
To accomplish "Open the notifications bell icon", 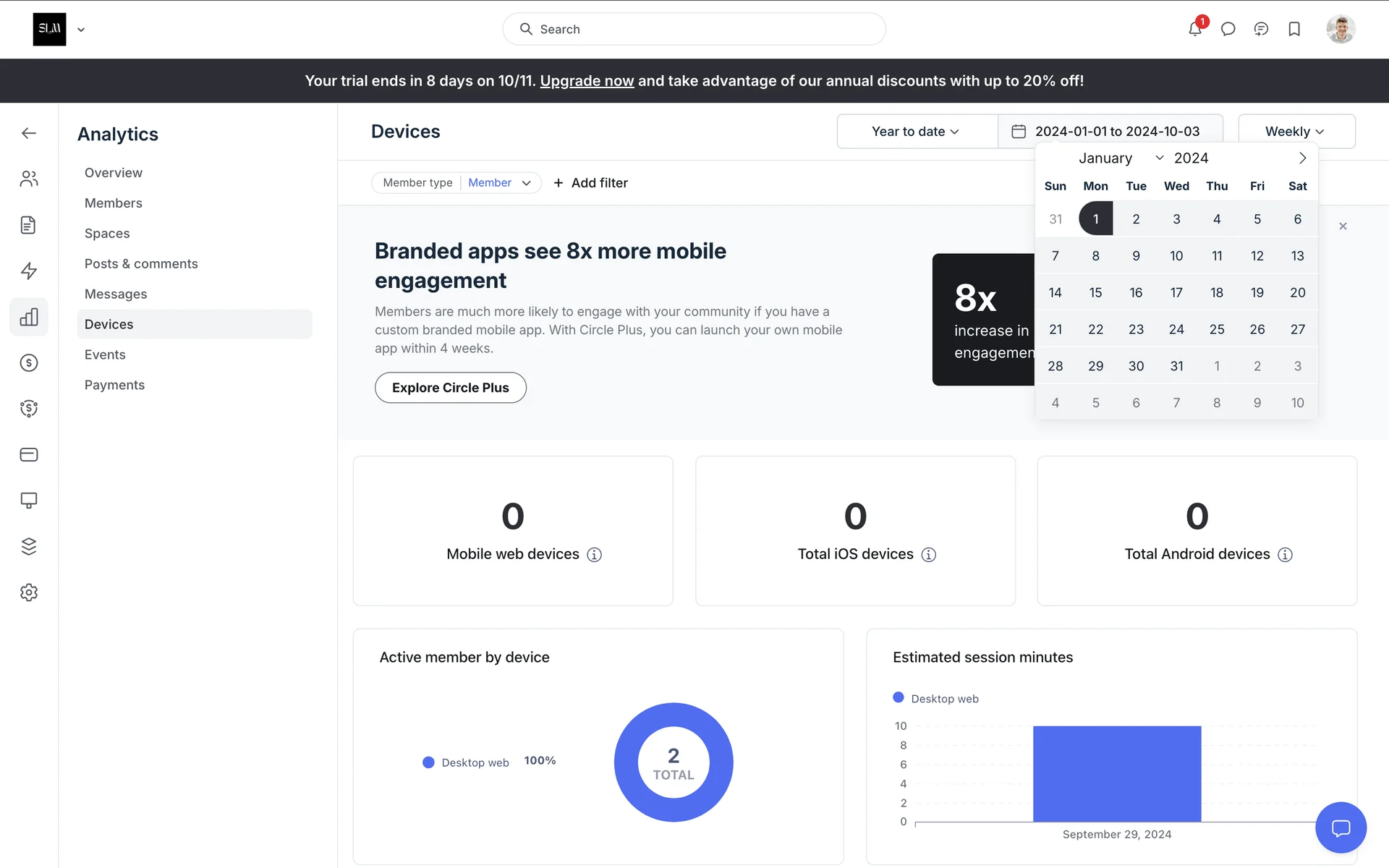I will (1194, 29).
